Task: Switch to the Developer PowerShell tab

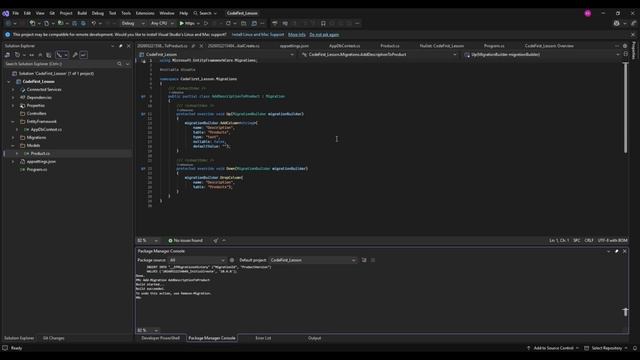Action: coord(160,338)
